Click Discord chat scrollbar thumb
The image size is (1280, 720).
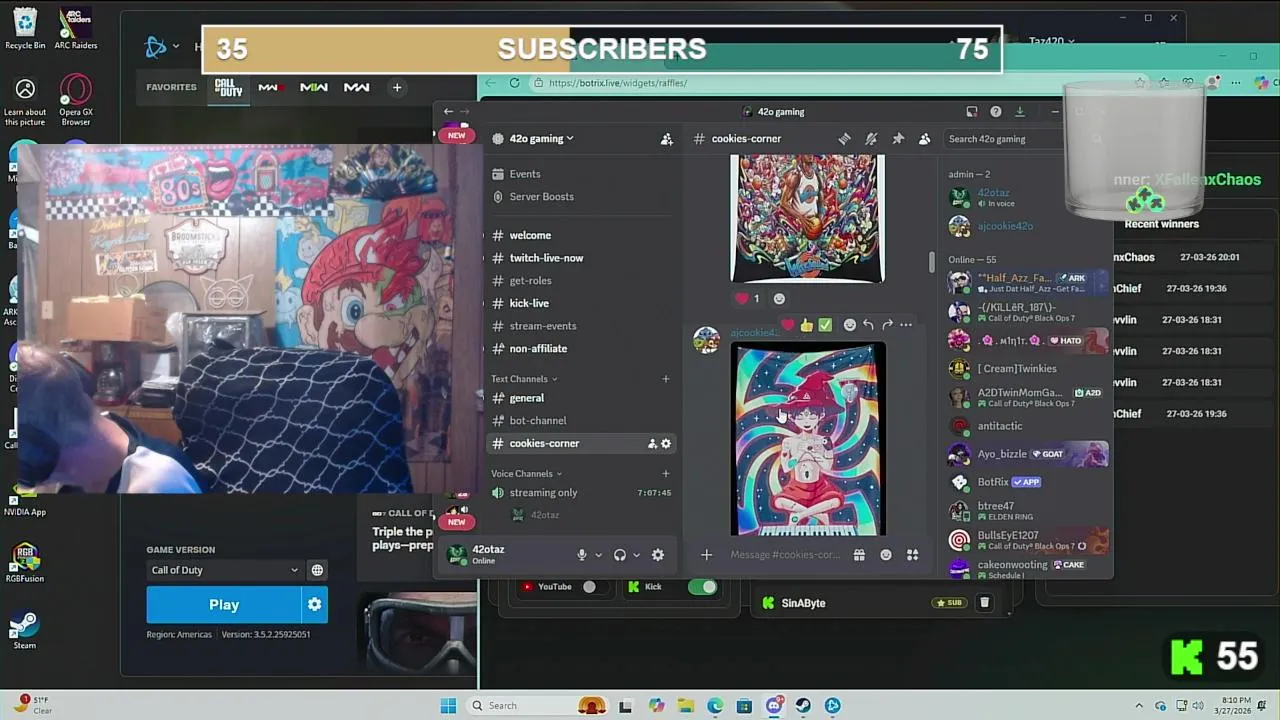932,261
